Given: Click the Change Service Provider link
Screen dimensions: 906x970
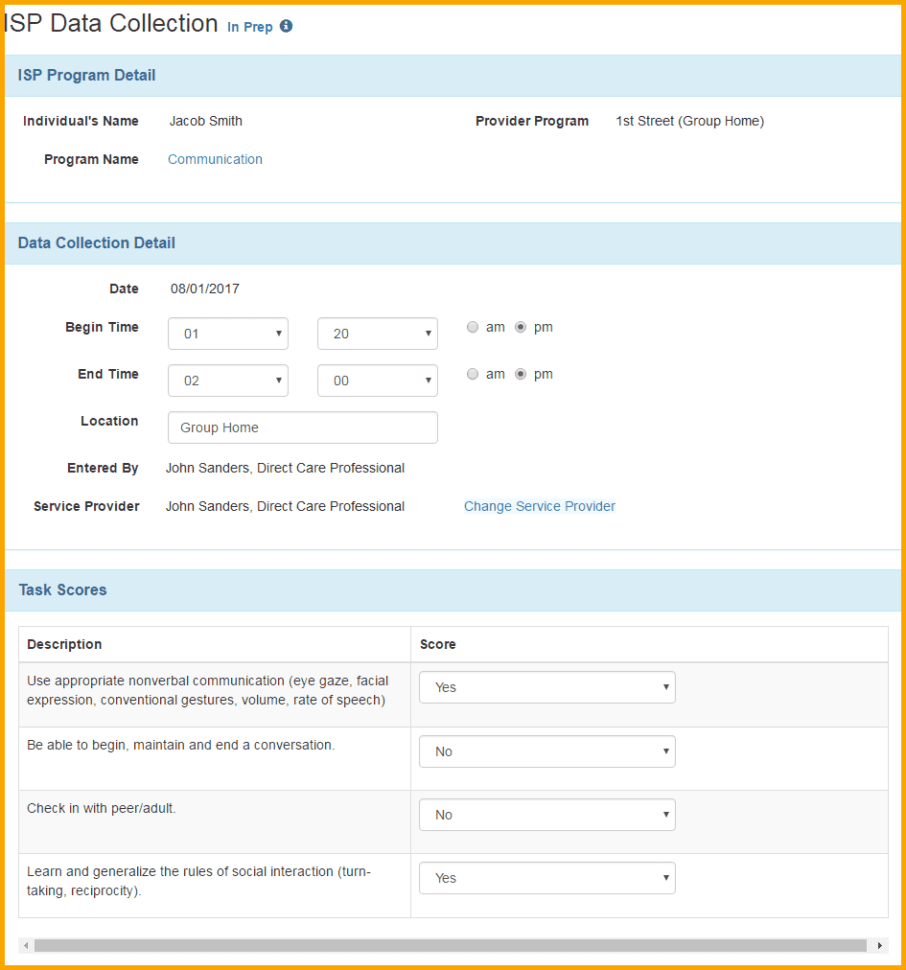Looking at the screenshot, I should [x=539, y=506].
